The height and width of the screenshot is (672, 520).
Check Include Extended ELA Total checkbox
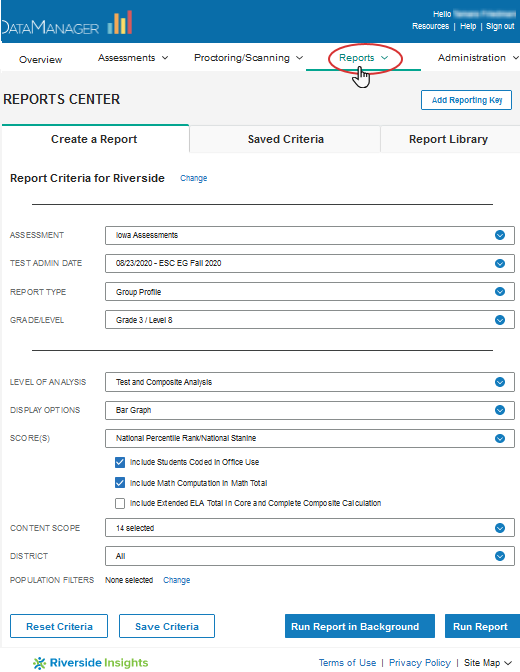pos(120,503)
